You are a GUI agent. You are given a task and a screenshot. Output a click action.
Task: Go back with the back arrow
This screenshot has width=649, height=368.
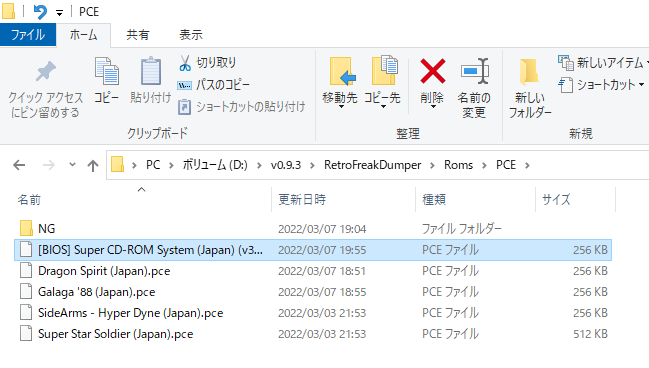19,165
